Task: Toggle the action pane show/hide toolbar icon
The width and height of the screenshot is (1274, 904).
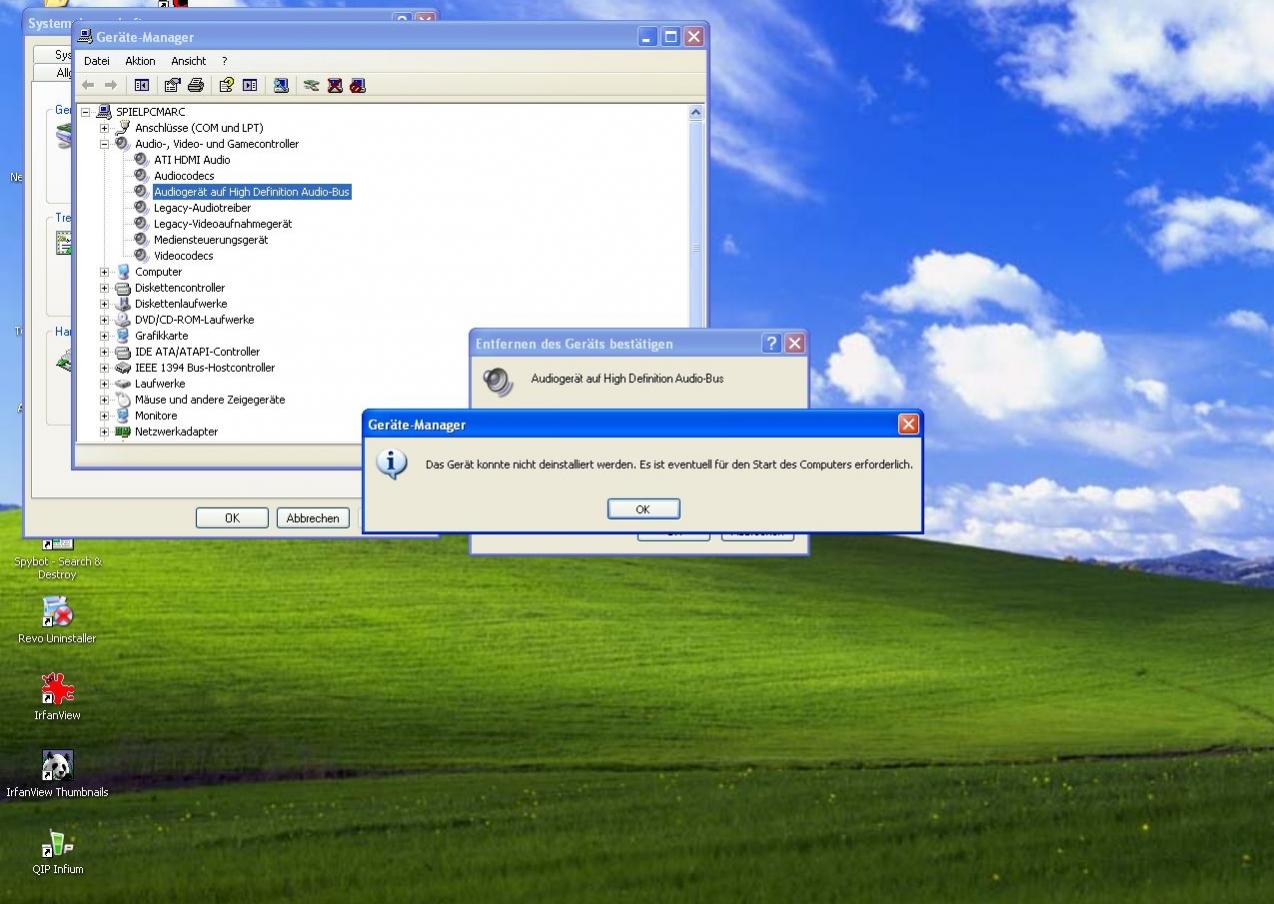Action: pos(250,85)
